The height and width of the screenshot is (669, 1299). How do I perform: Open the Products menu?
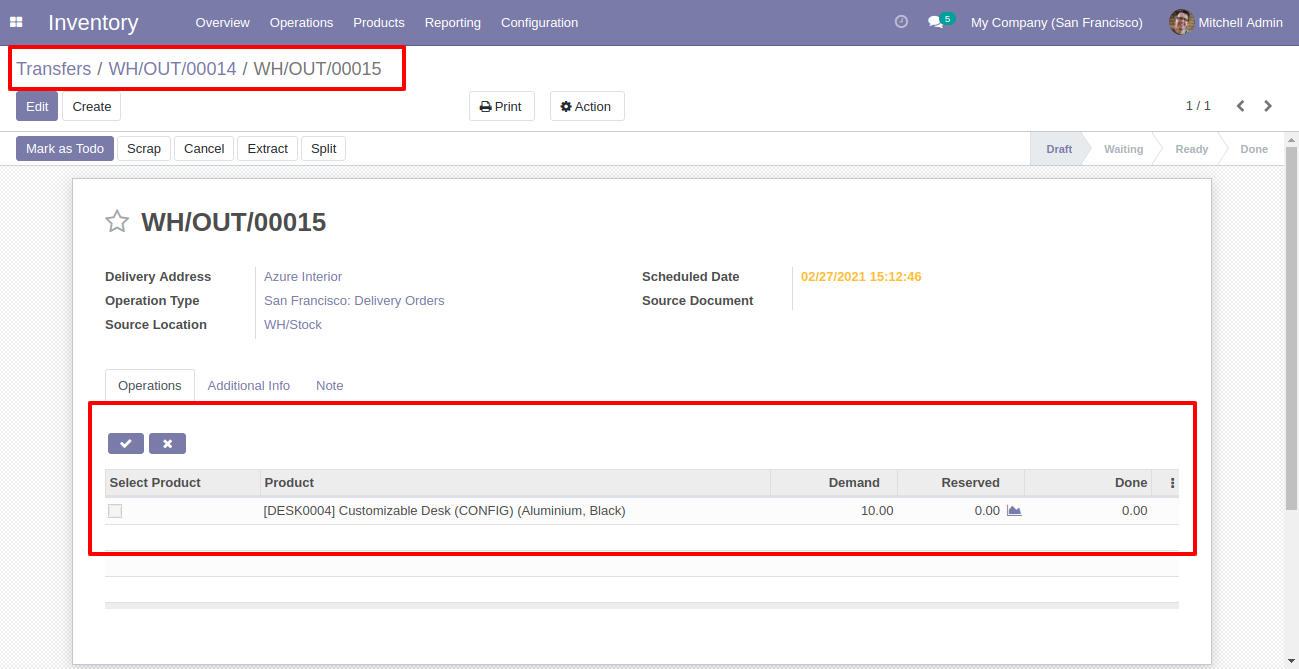379,22
